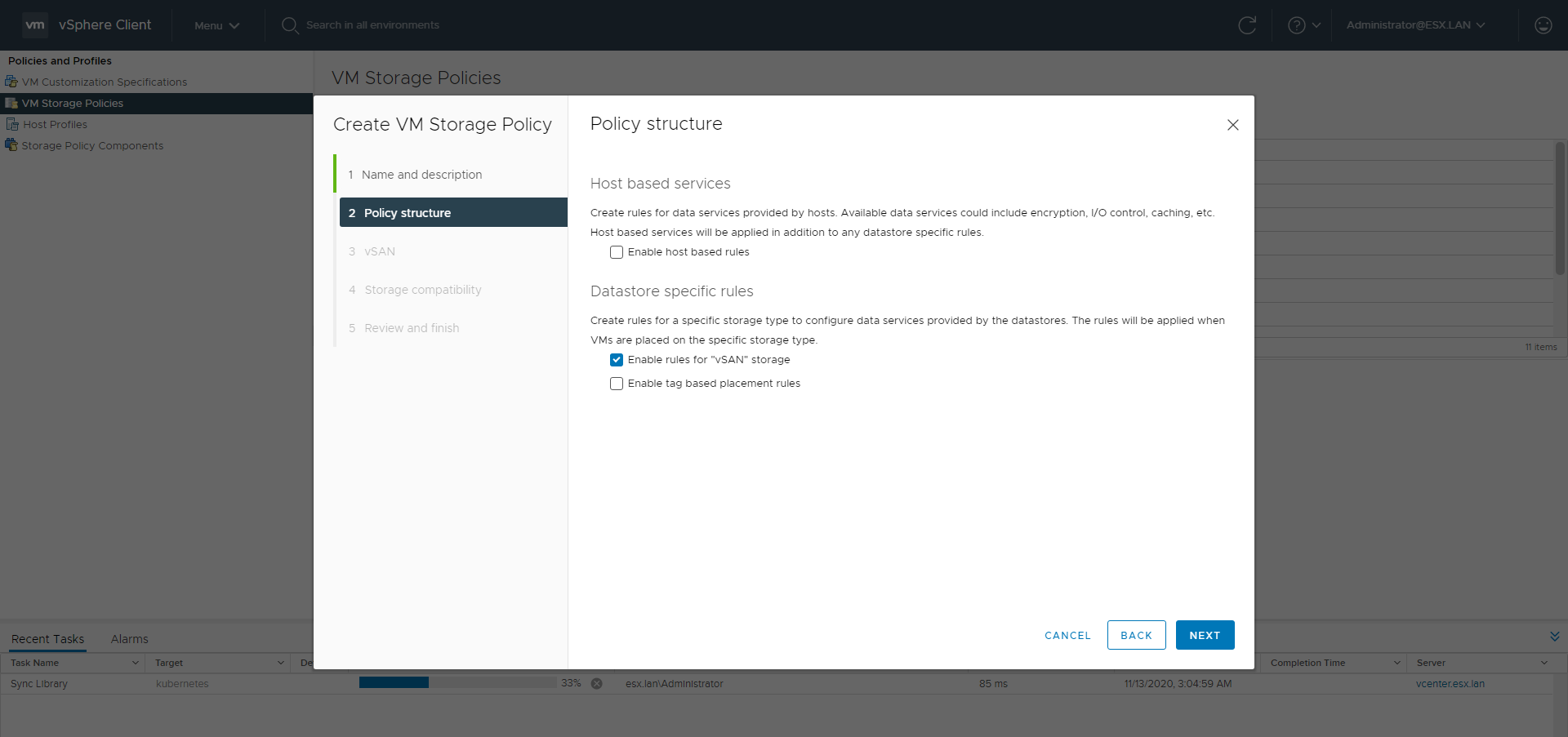1568x737 pixels.
Task: Open the help question mark icon
Action: [x=1296, y=25]
